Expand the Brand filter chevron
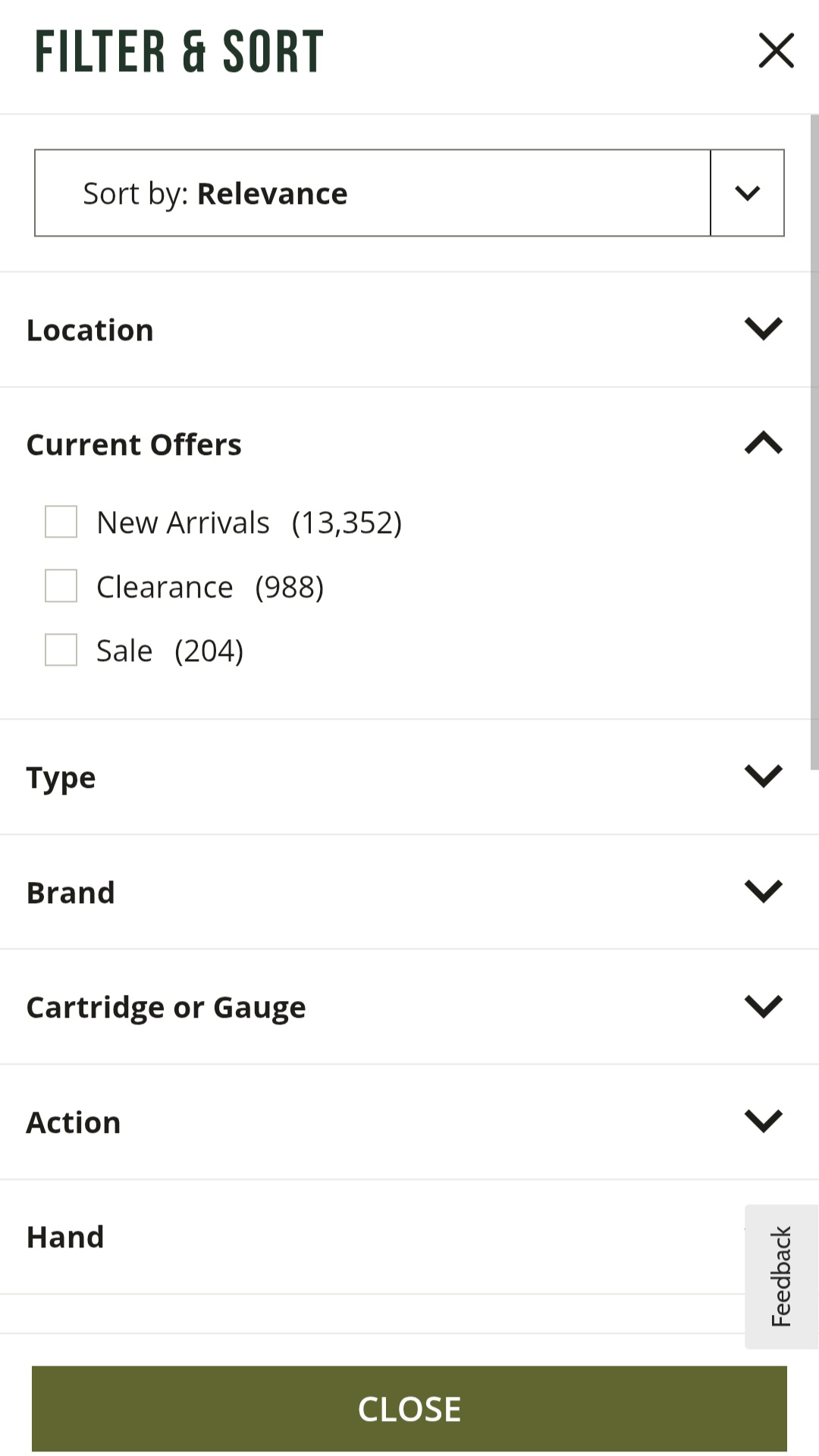The width and height of the screenshot is (819, 1456). pyautogui.click(x=763, y=891)
